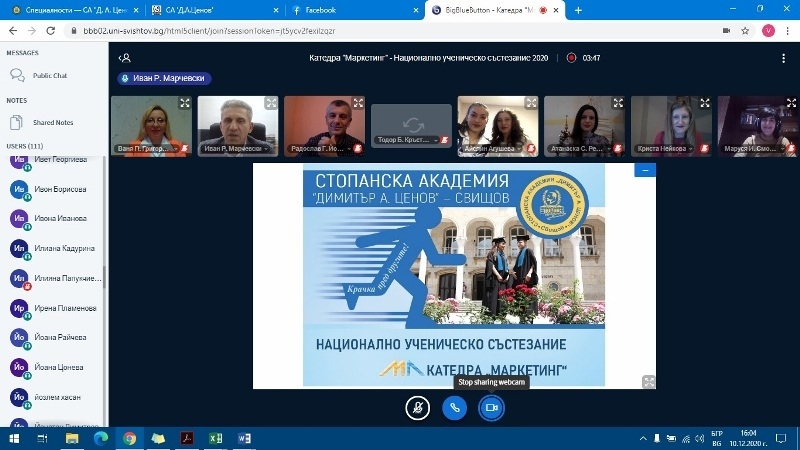
Task: Fullscreen Радослав Г. Йо... webcam
Action: [x=358, y=103]
